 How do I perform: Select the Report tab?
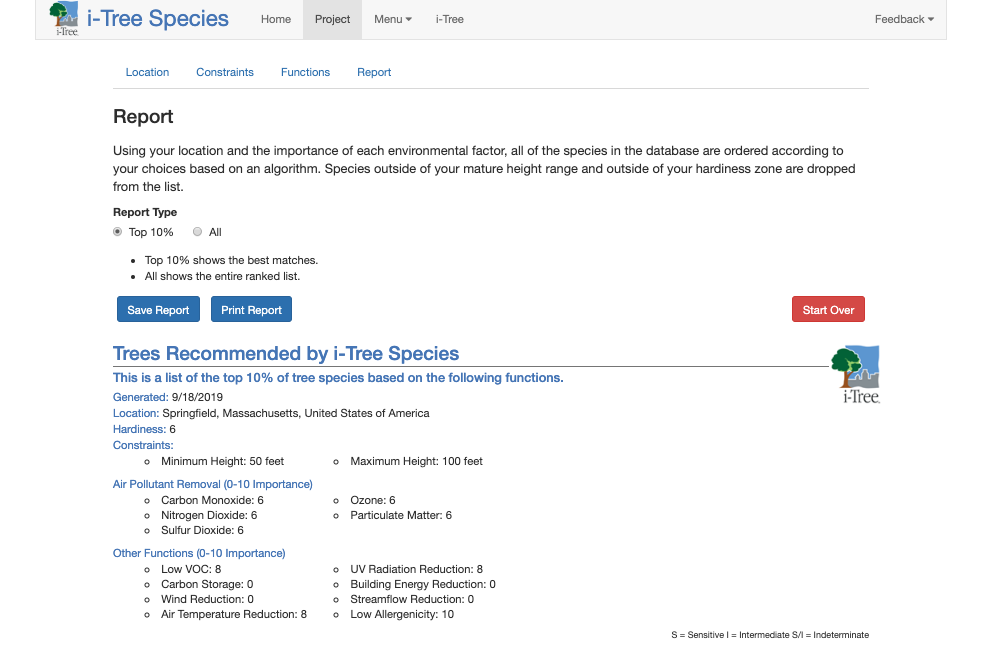[x=374, y=72]
